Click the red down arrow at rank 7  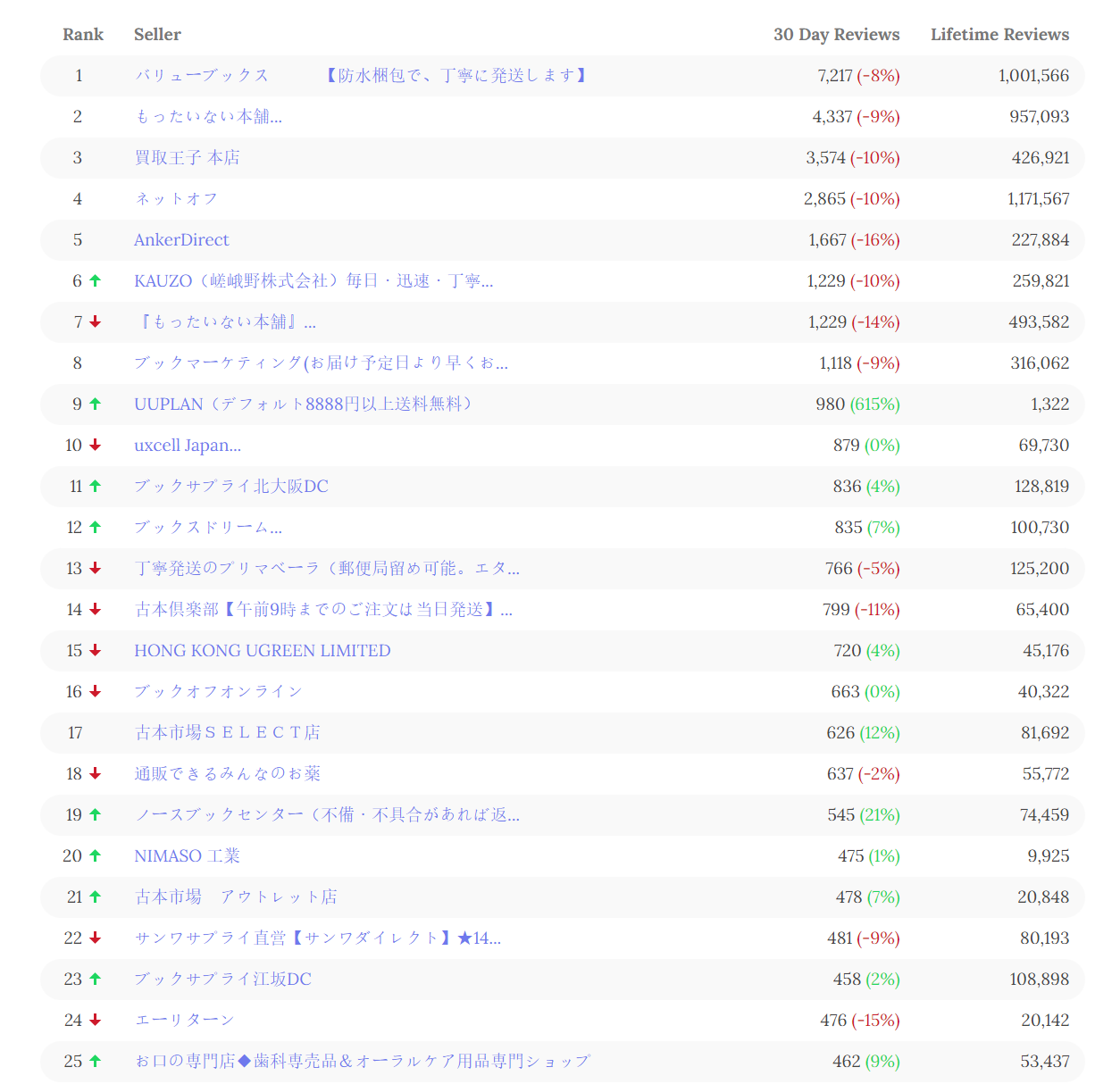[96, 322]
